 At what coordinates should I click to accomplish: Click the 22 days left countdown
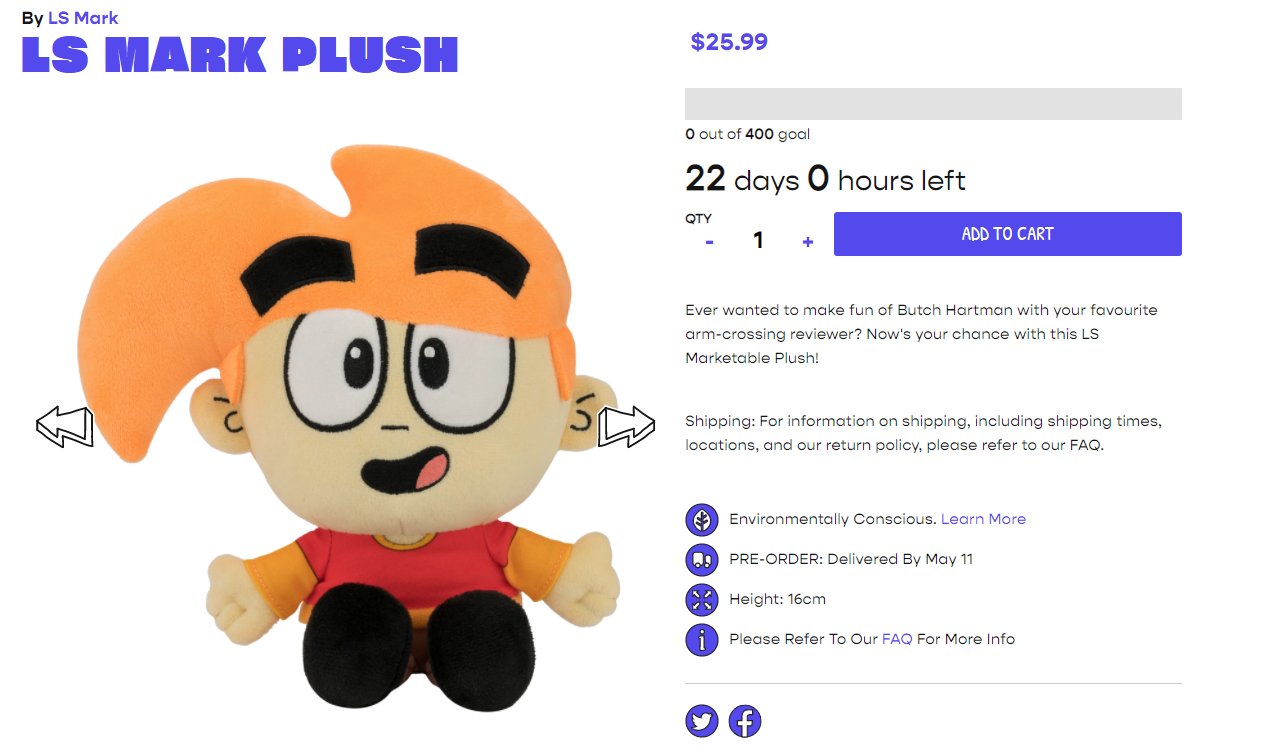825,180
